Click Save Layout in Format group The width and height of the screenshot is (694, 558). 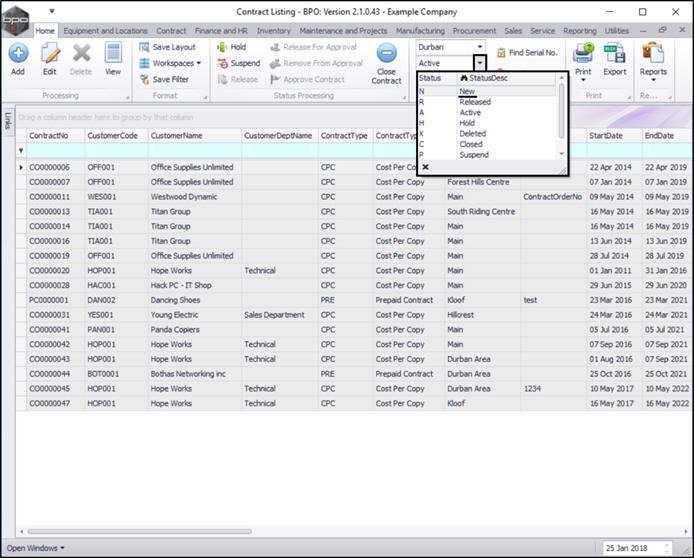(x=167, y=47)
